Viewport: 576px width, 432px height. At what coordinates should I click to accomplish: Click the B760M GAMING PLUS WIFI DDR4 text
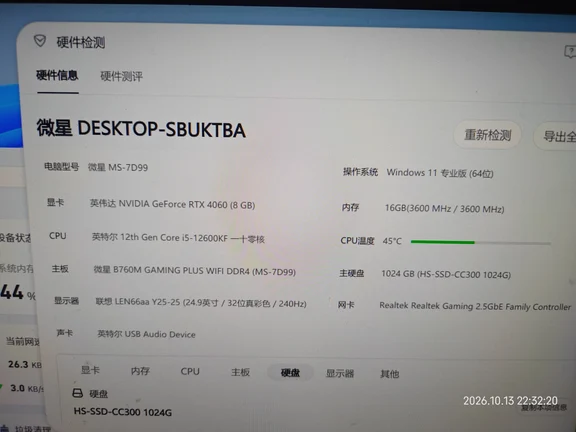click(195, 271)
